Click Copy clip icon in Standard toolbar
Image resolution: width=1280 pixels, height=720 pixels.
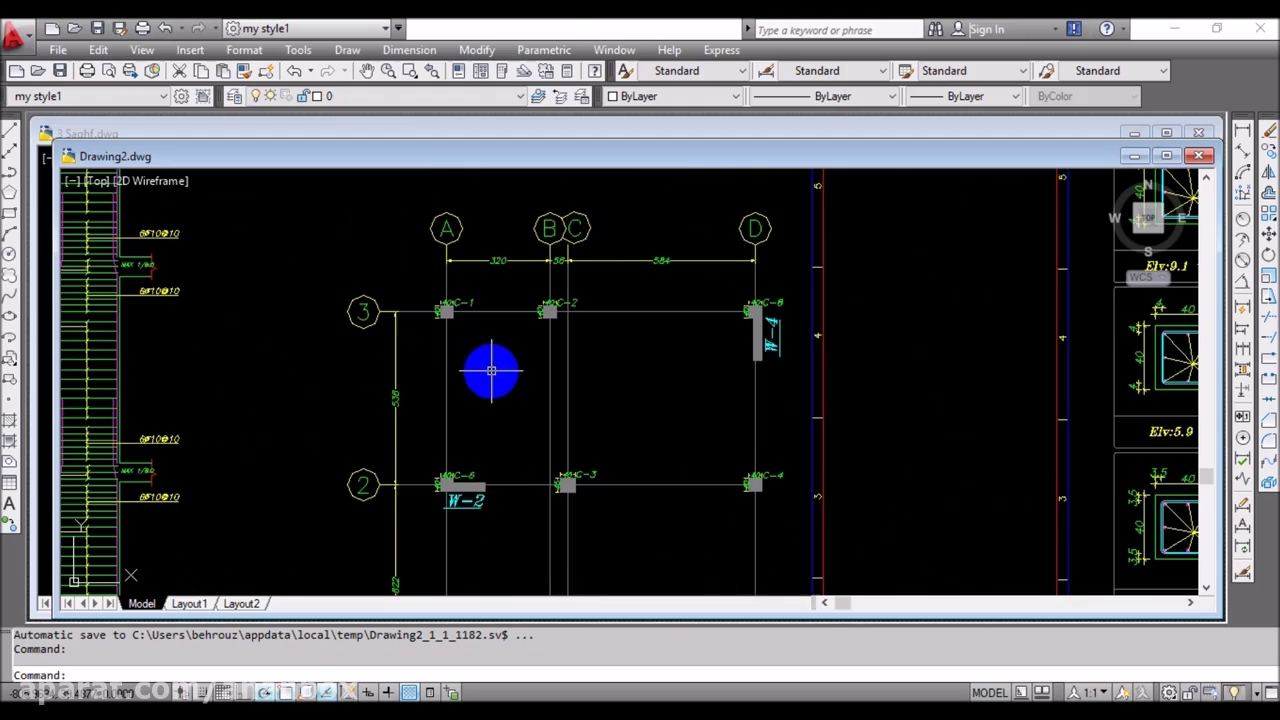(201, 71)
